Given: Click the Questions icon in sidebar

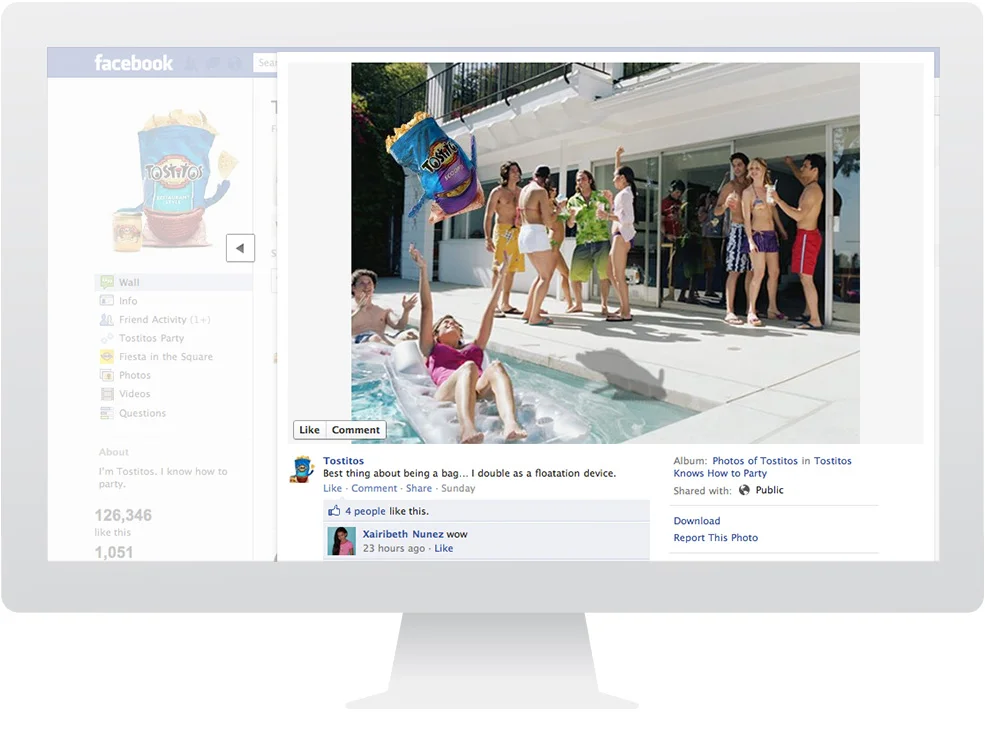Looking at the screenshot, I should [x=107, y=413].
